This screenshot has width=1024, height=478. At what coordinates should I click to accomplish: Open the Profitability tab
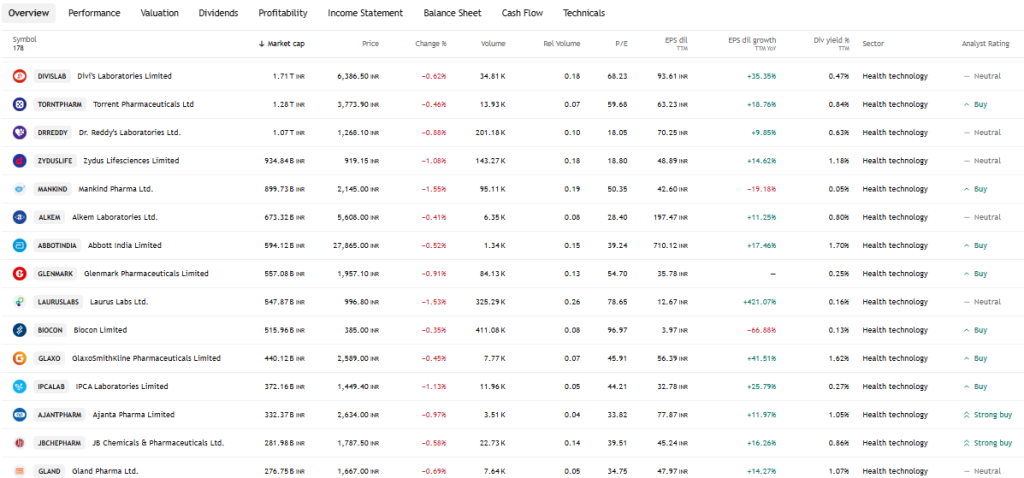(283, 13)
